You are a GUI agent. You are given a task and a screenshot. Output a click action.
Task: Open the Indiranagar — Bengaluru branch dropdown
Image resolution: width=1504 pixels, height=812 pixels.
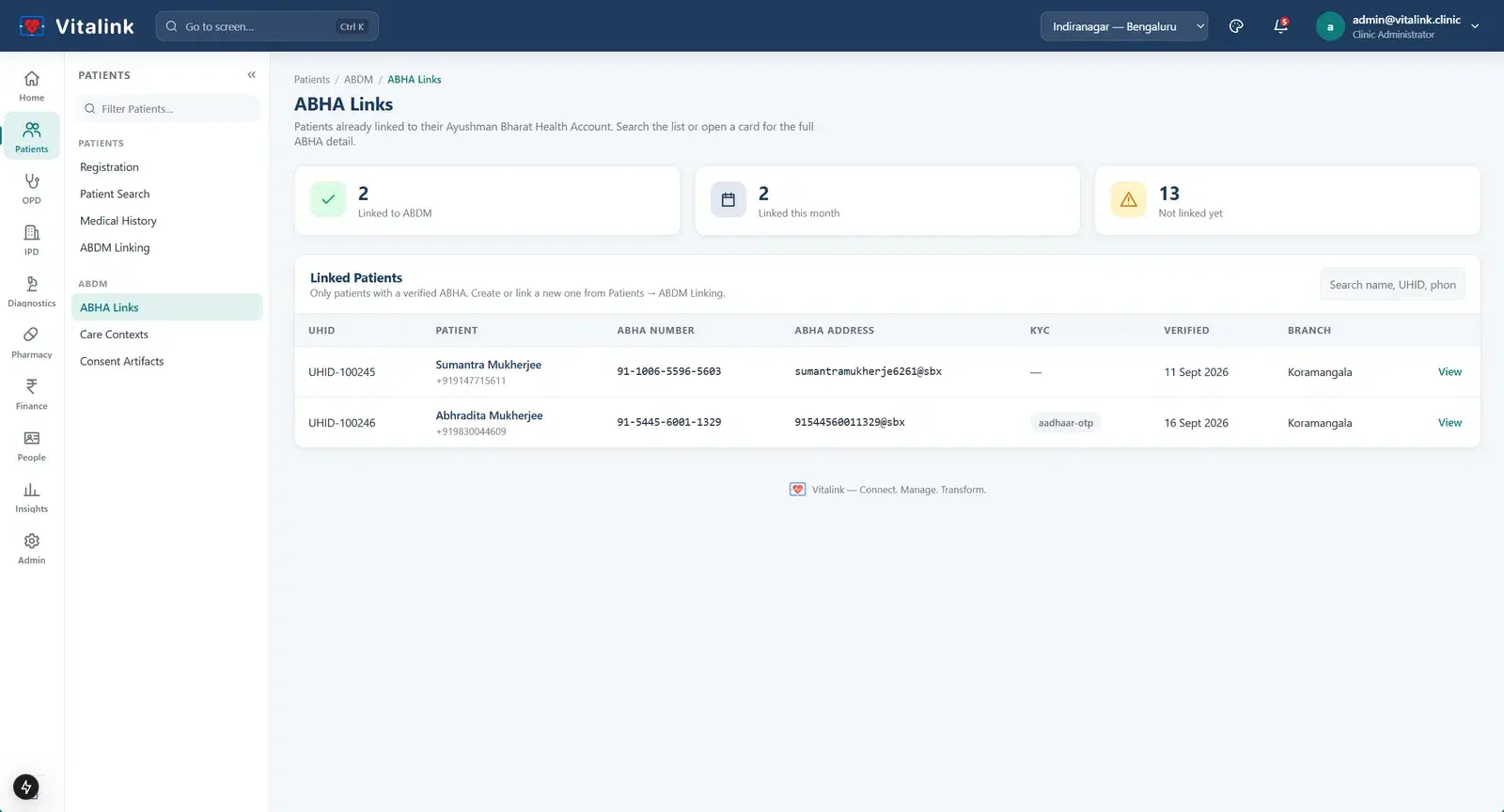coord(1124,26)
